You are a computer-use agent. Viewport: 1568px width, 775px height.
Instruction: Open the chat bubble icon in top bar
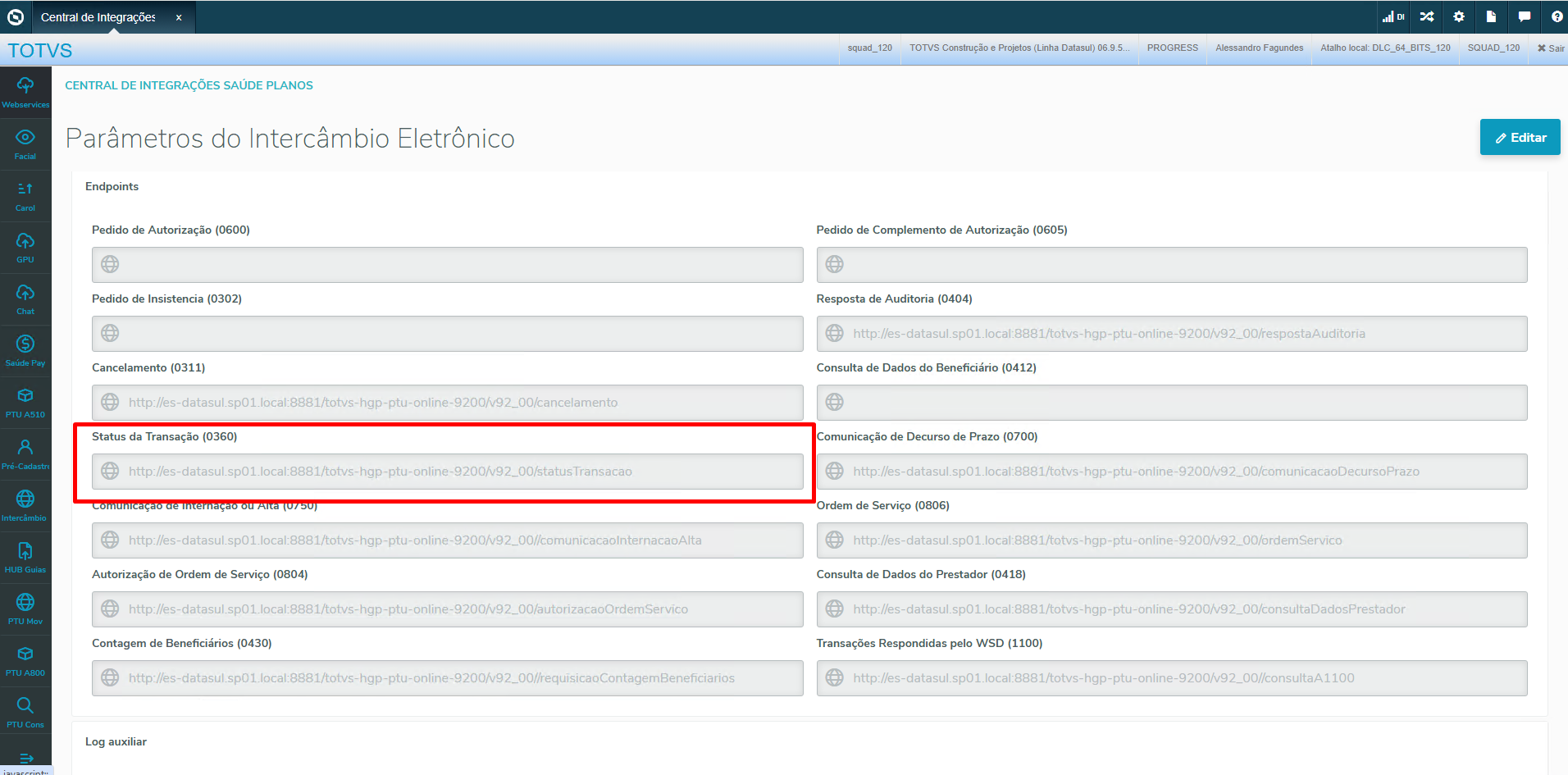1524,16
